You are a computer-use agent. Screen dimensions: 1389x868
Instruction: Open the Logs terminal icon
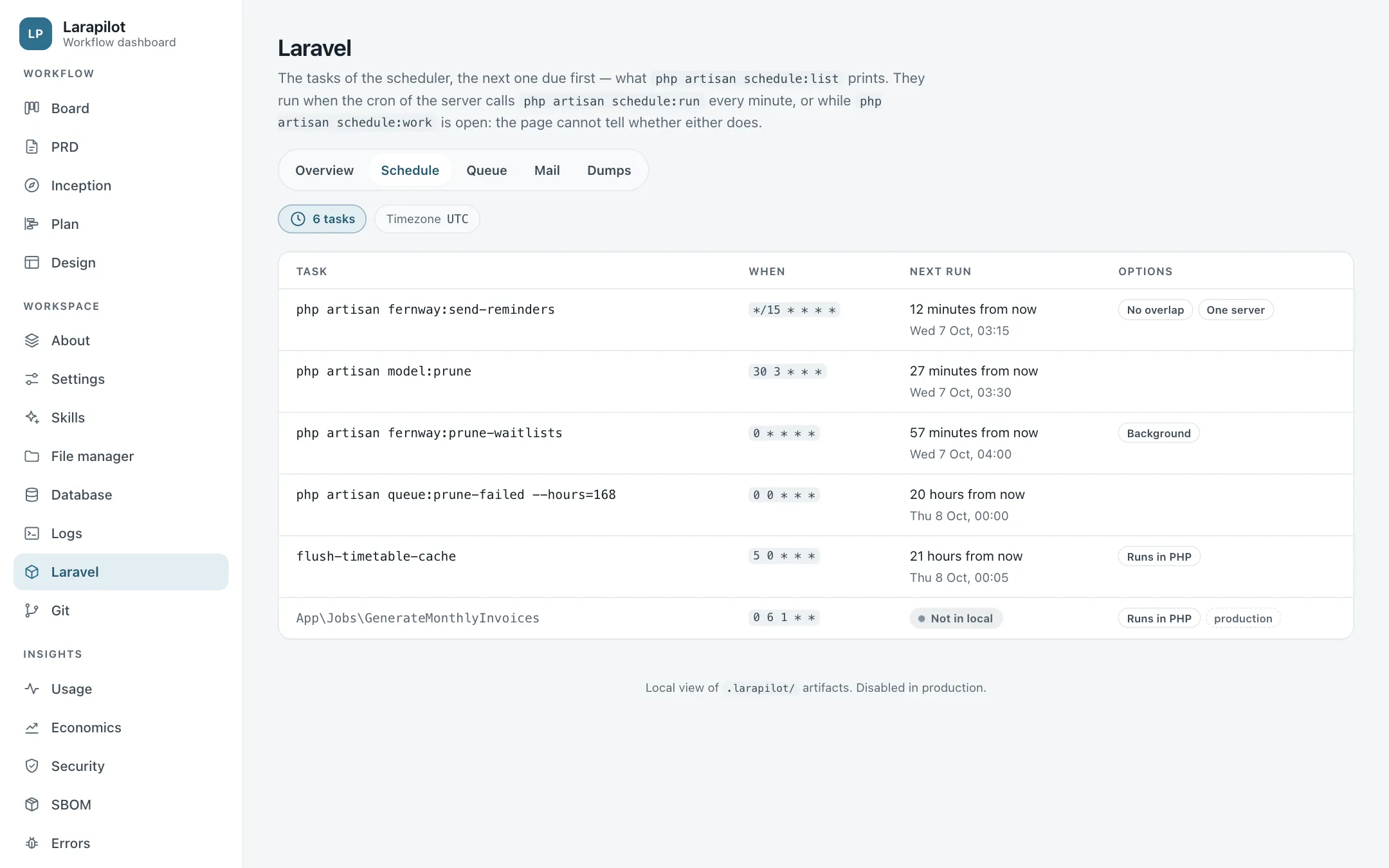[x=32, y=533]
